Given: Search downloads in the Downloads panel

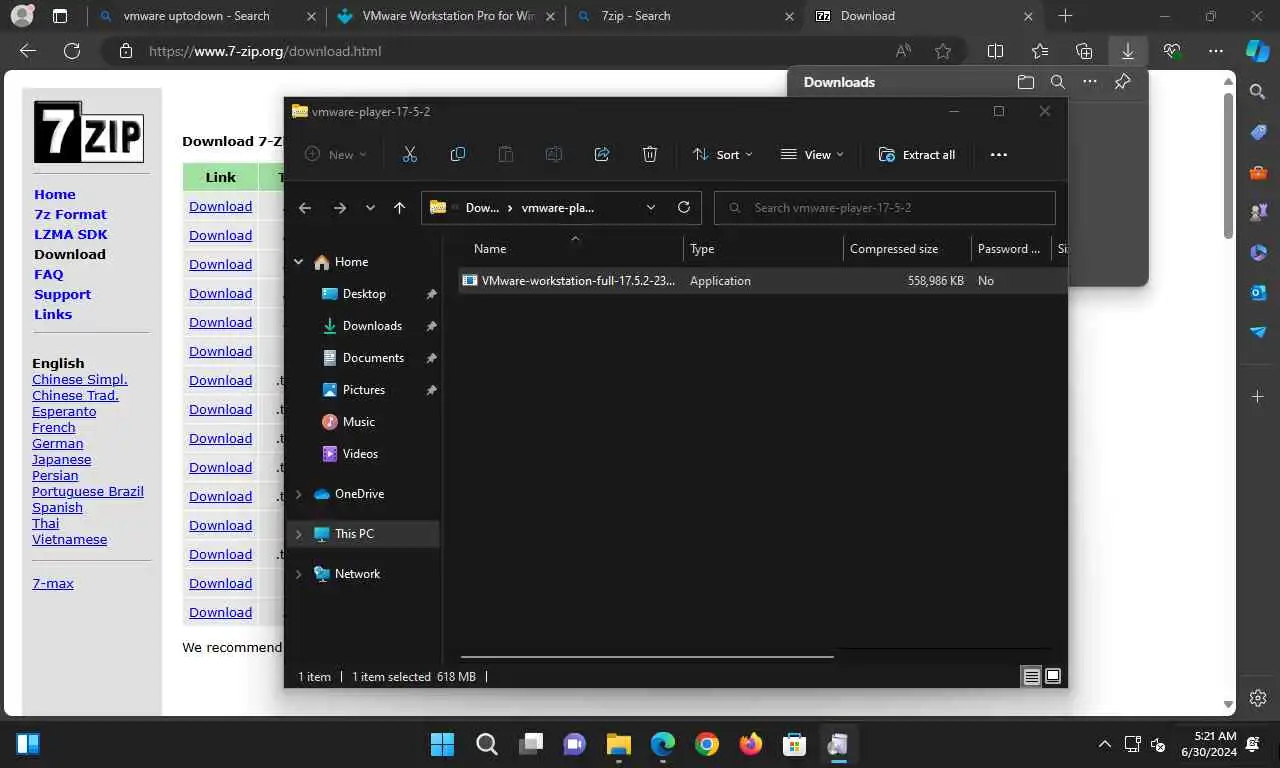Looking at the screenshot, I should click(1058, 82).
